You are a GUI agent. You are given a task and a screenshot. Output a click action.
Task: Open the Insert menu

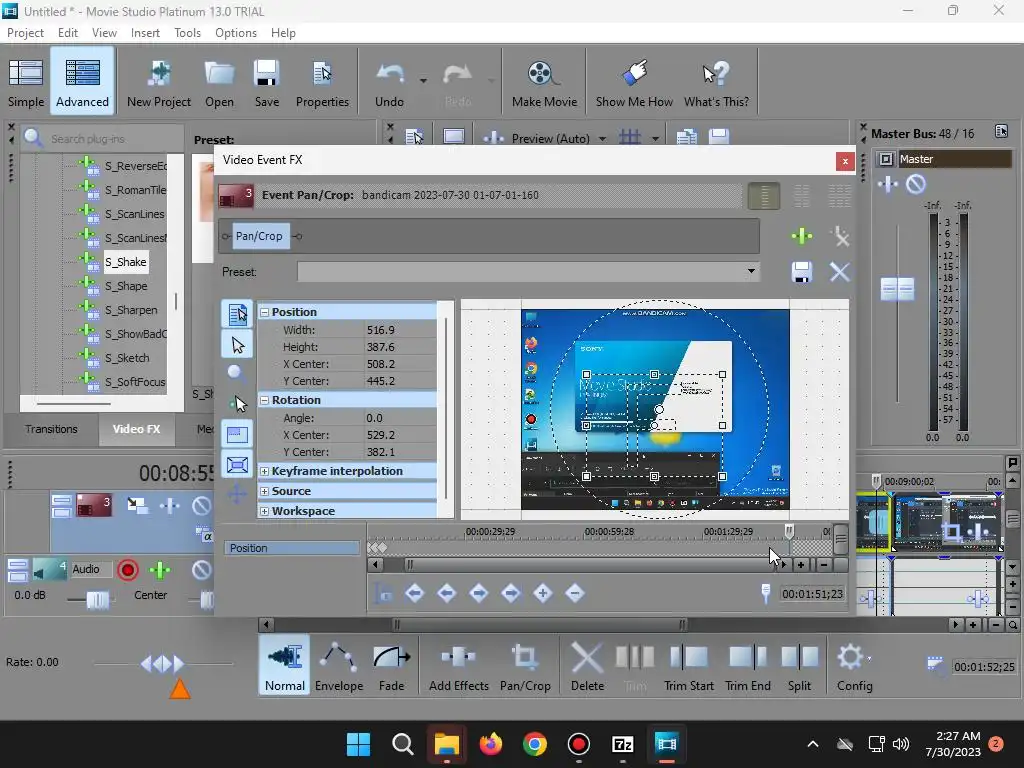point(145,33)
